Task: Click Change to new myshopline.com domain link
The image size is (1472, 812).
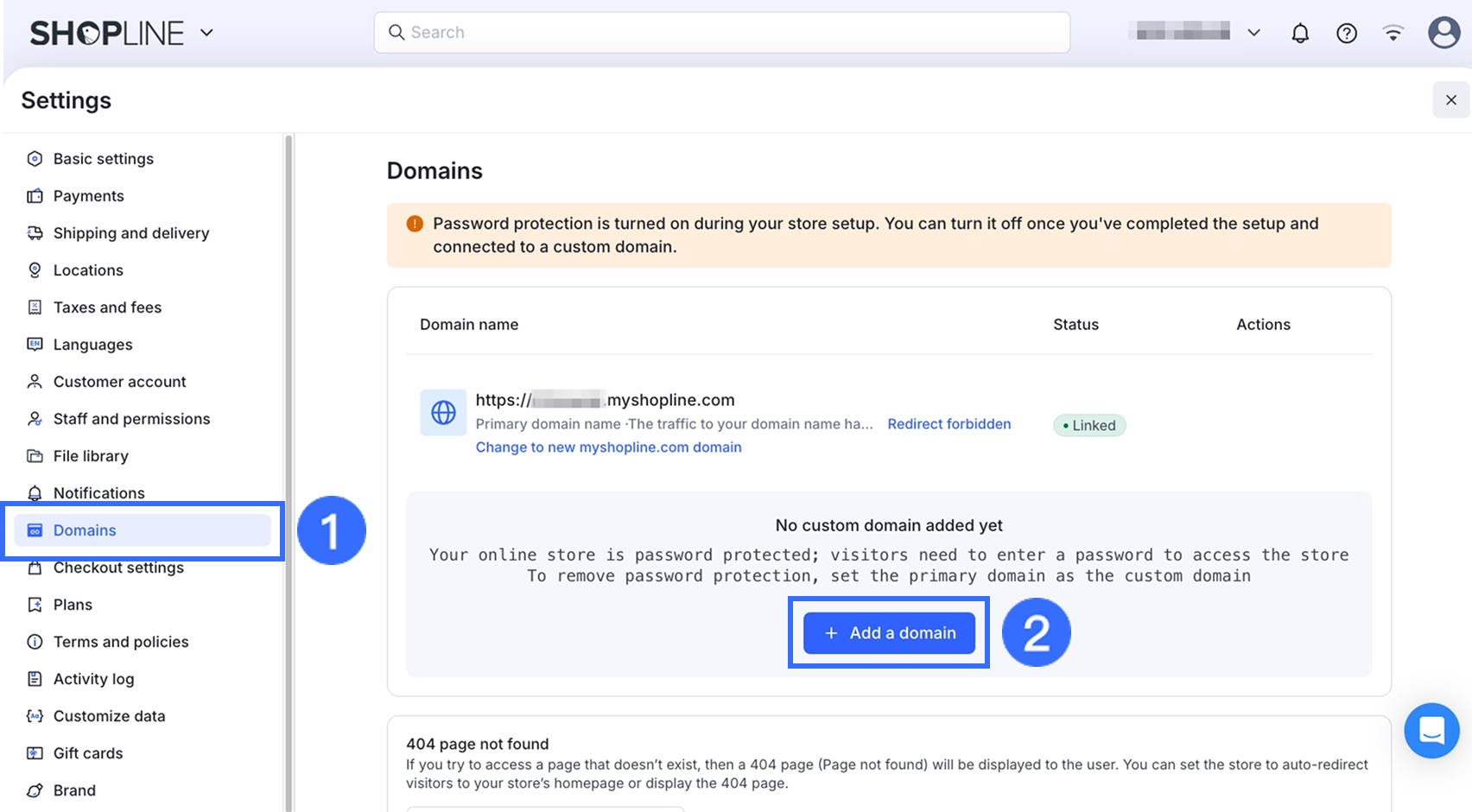Action: [608, 447]
